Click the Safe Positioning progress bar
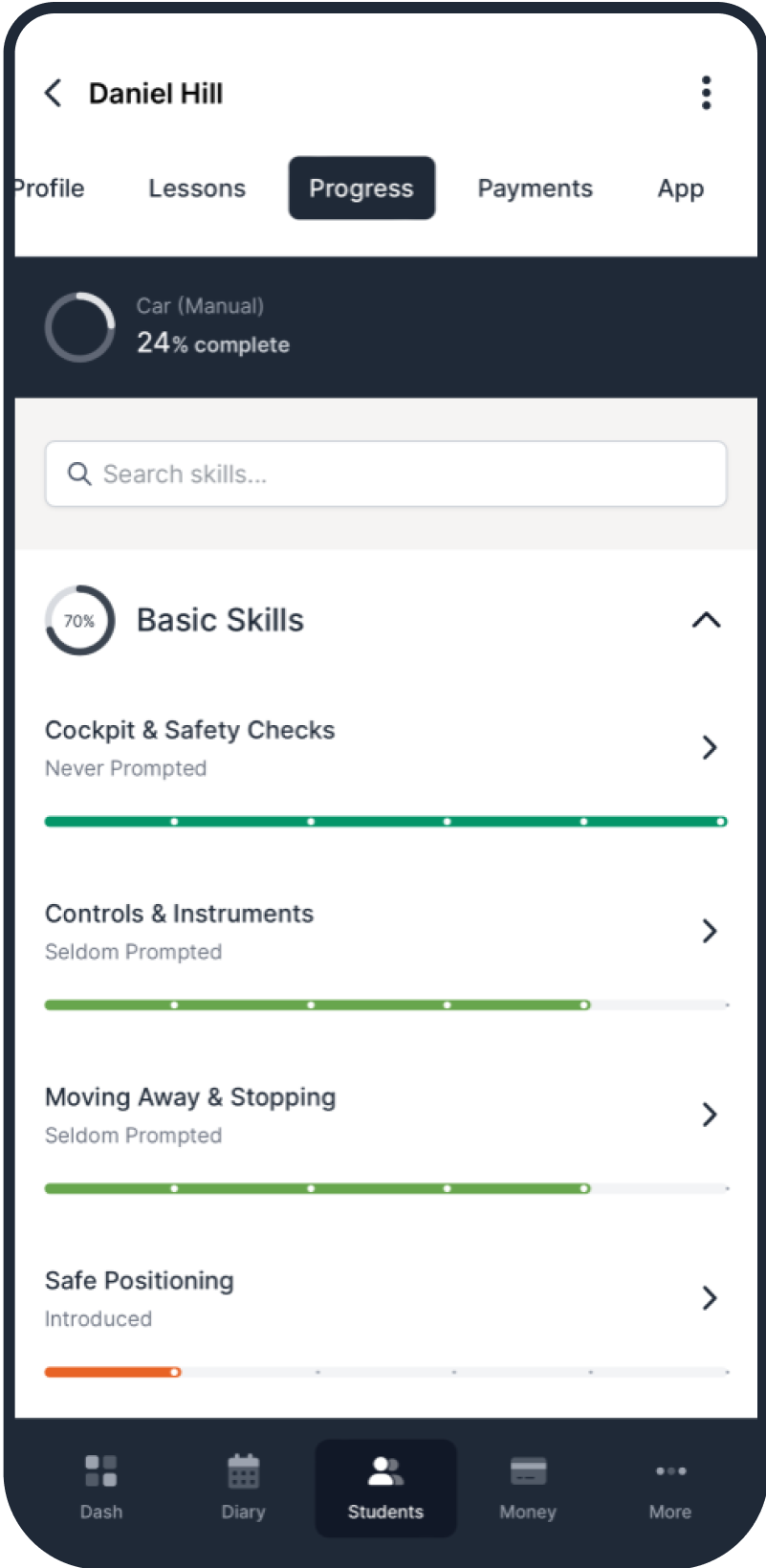This screenshot has height=1568, width=766. click(385, 1372)
